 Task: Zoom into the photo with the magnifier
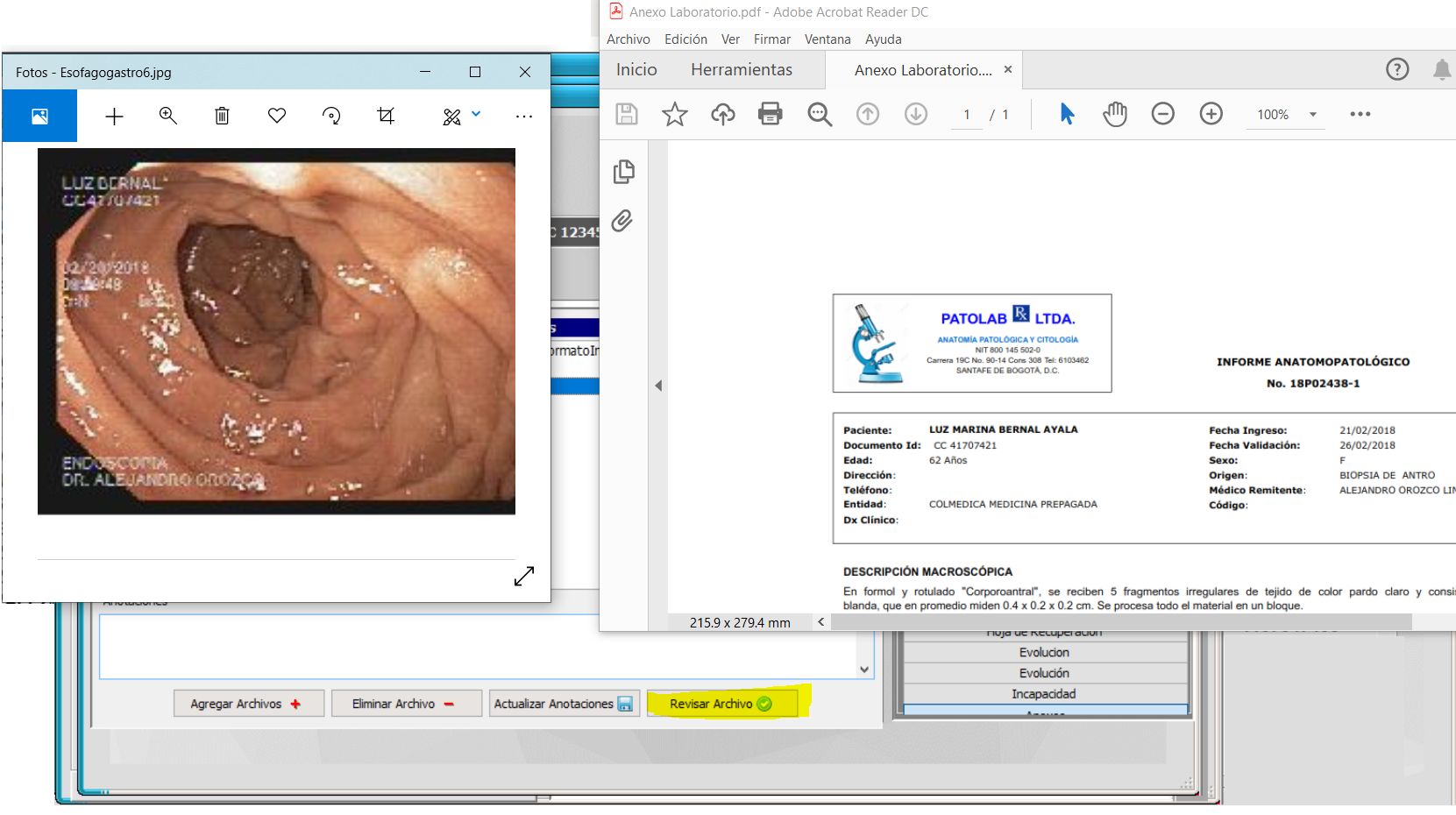(x=168, y=115)
